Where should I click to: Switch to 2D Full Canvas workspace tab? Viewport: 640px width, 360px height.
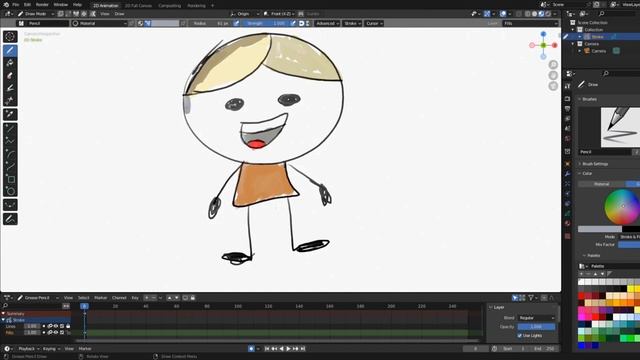[138, 6]
